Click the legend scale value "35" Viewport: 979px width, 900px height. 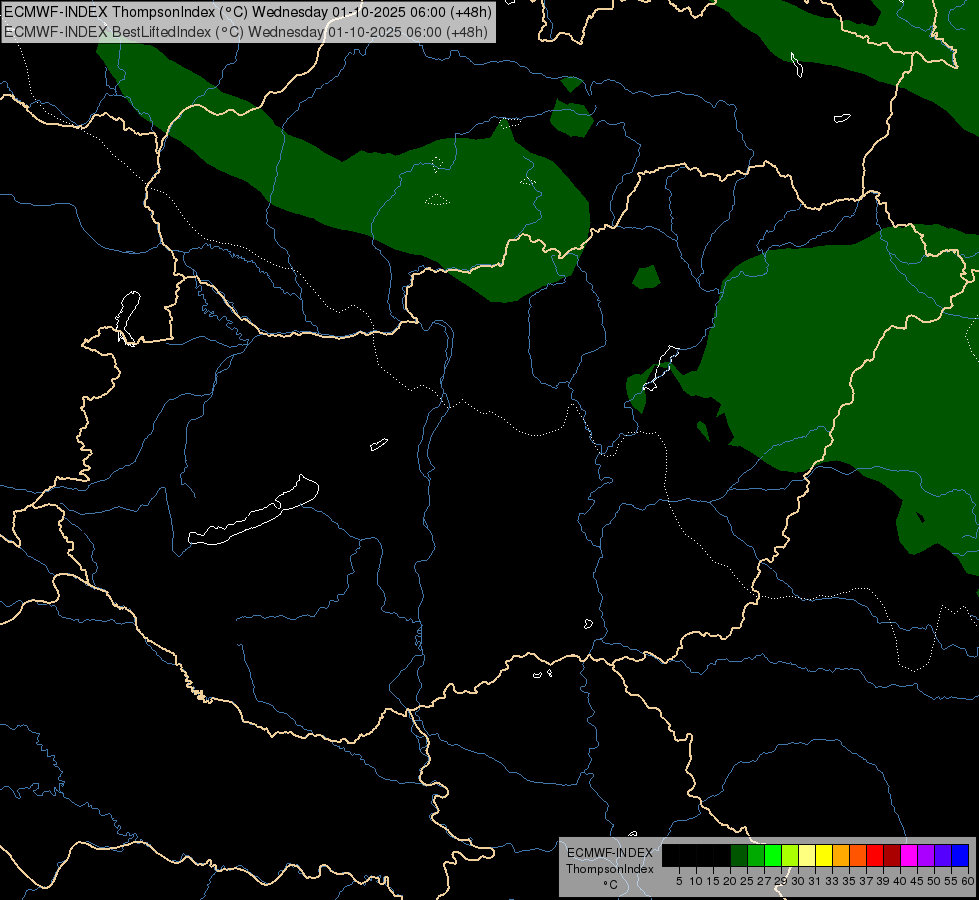[849, 881]
